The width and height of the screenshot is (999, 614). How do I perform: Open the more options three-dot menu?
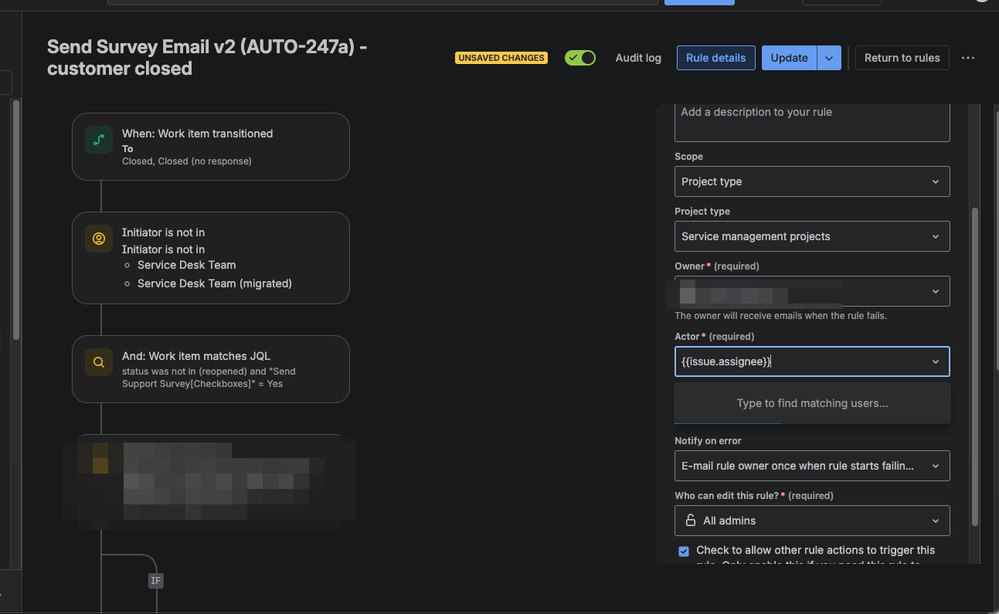click(x=967, y=57)
